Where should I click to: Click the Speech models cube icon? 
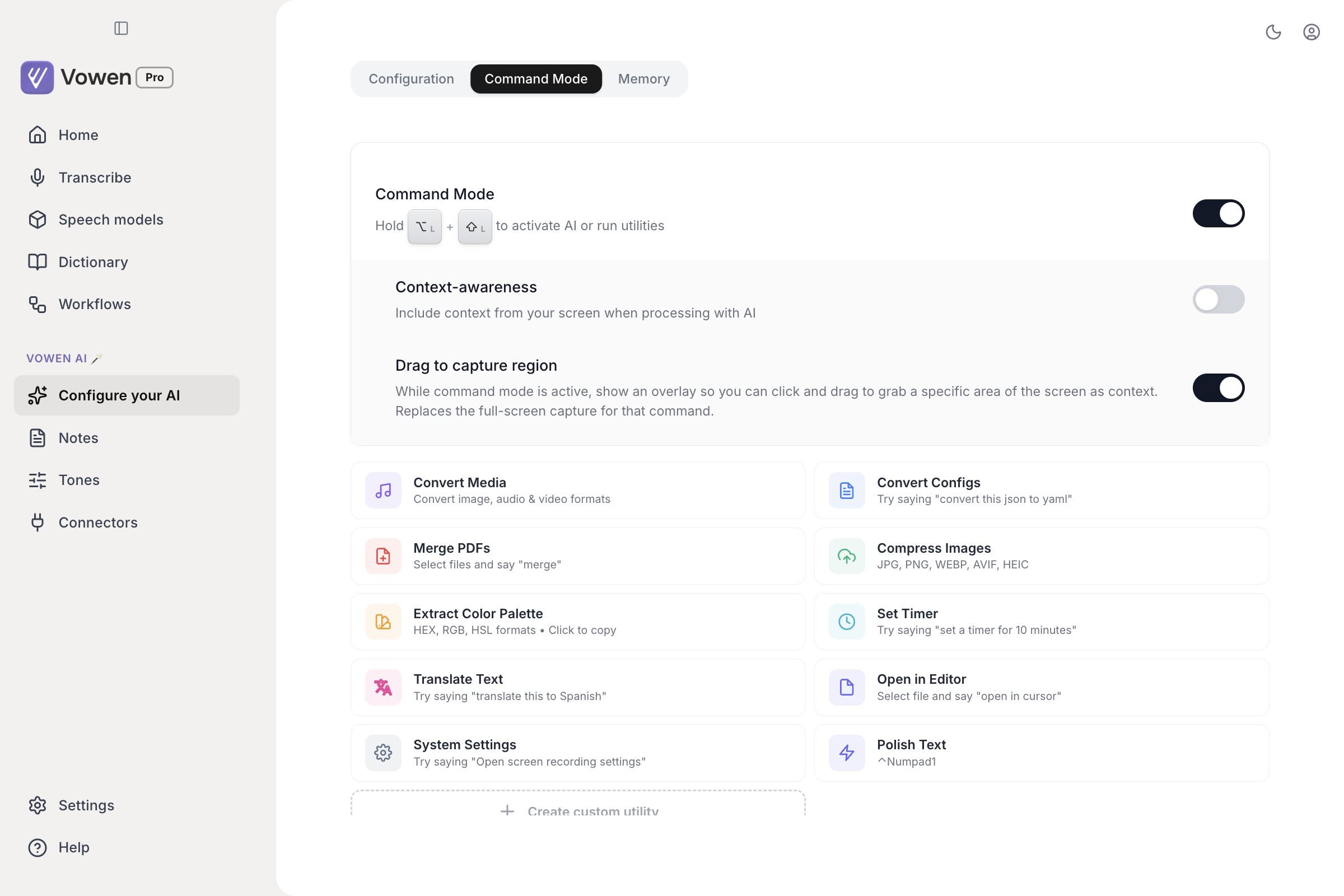pos(38,220)
